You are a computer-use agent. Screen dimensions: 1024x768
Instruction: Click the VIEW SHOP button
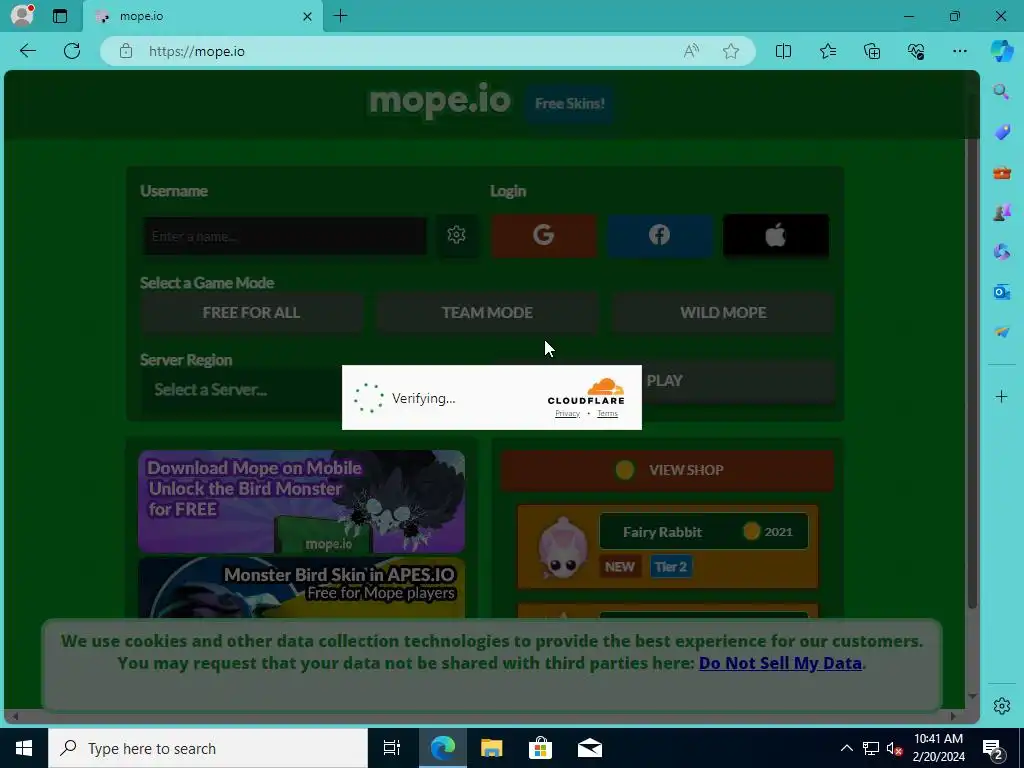pos(667,470)
